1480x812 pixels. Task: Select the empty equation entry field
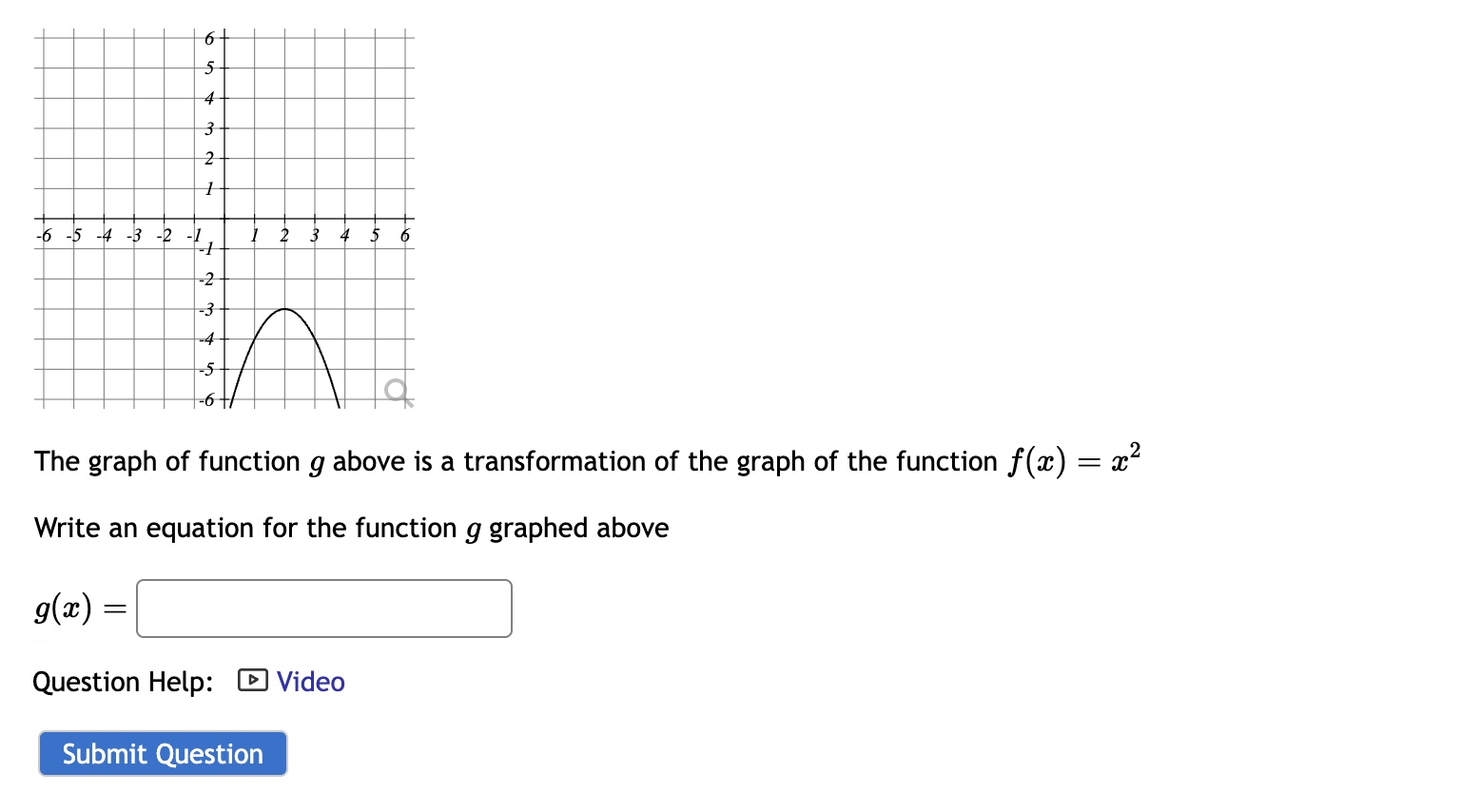323,608
